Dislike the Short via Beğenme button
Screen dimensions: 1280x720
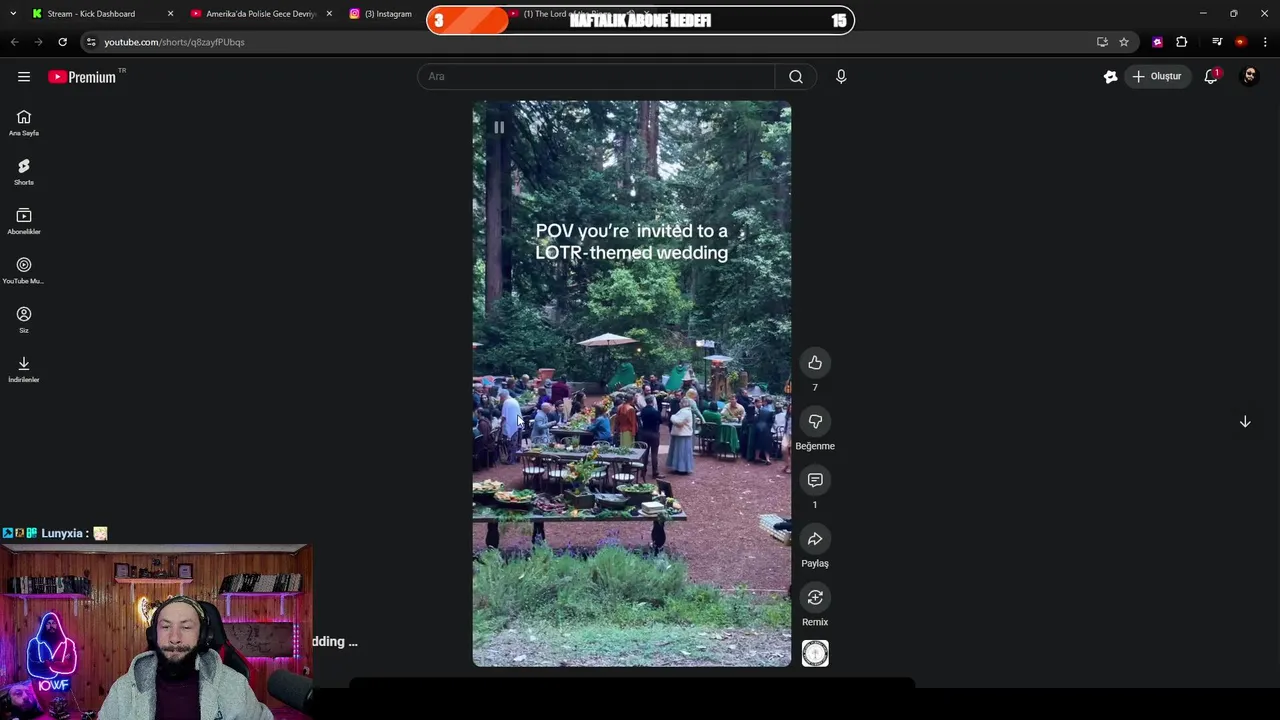coord(815,422)
